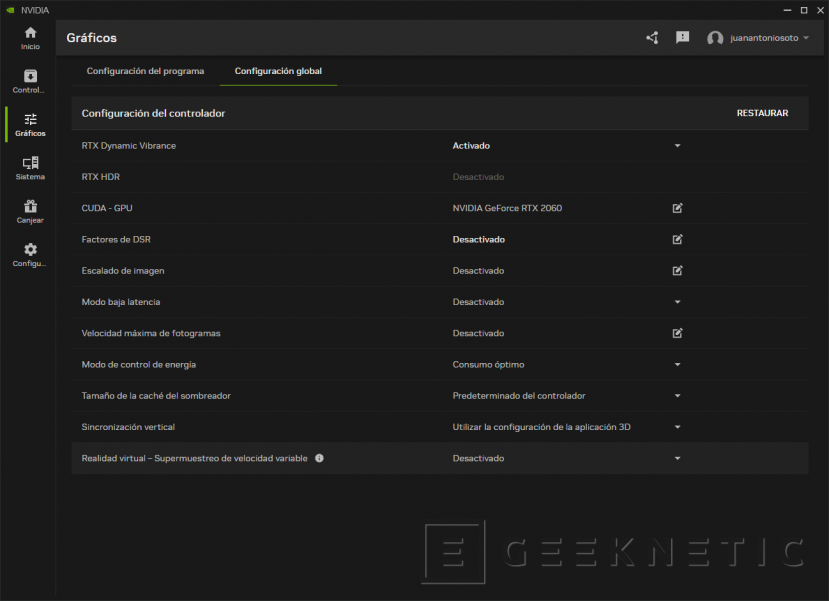Click Velocidad máxima de fotogramas label

pyautogui.click(x=151, y=333)
